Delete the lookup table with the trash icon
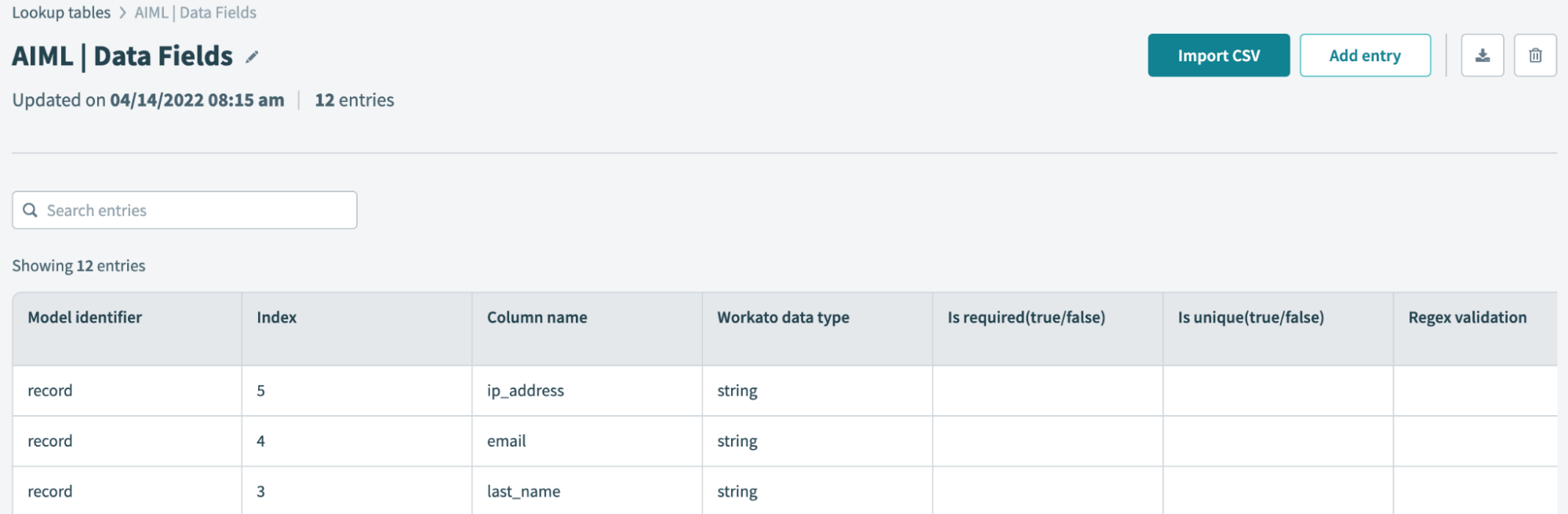Viewport: 1568px width, 514px height. [x=1535, y=56]
